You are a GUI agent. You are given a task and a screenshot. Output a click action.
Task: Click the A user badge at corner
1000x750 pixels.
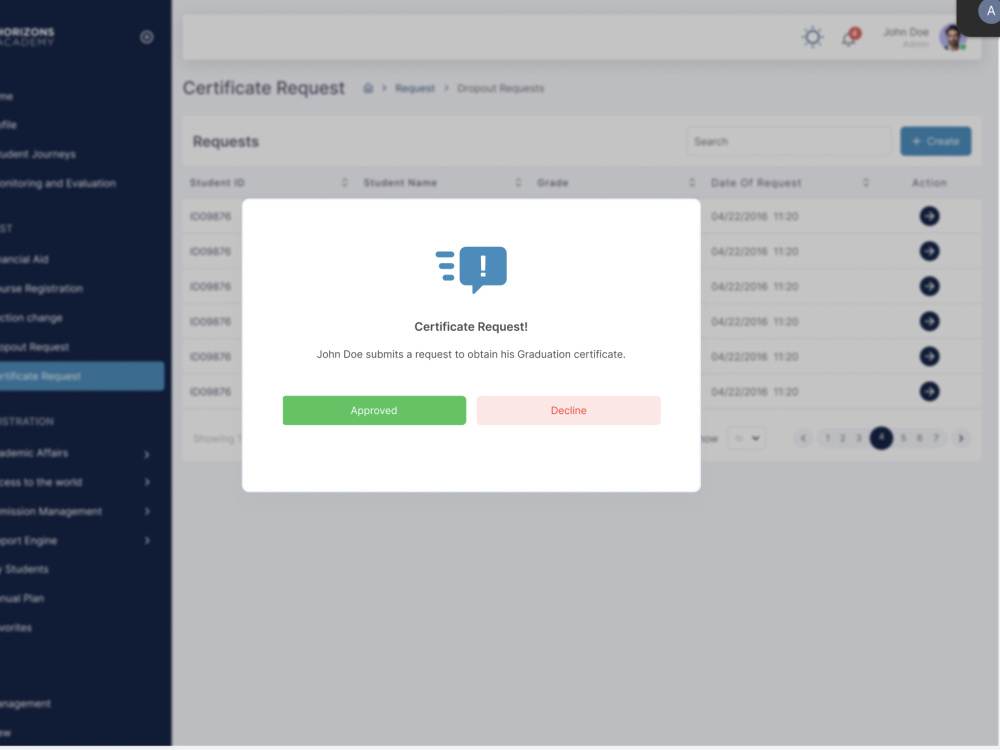tap(989, 11)
